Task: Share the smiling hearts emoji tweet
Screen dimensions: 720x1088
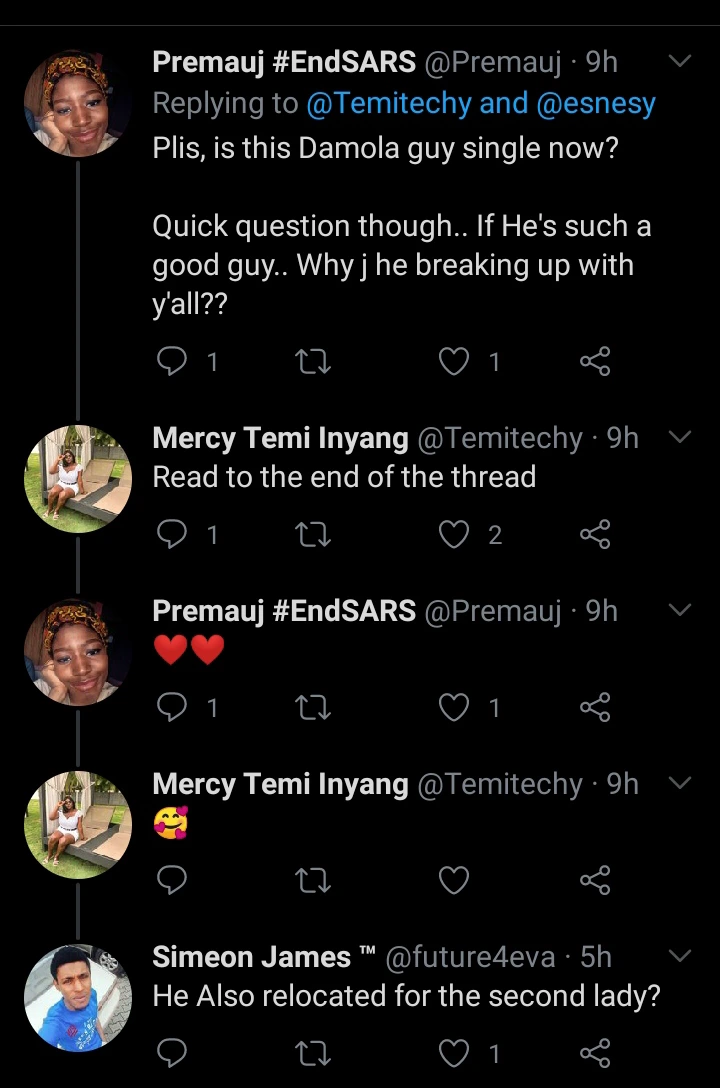Action: click(x=595, y=880)
